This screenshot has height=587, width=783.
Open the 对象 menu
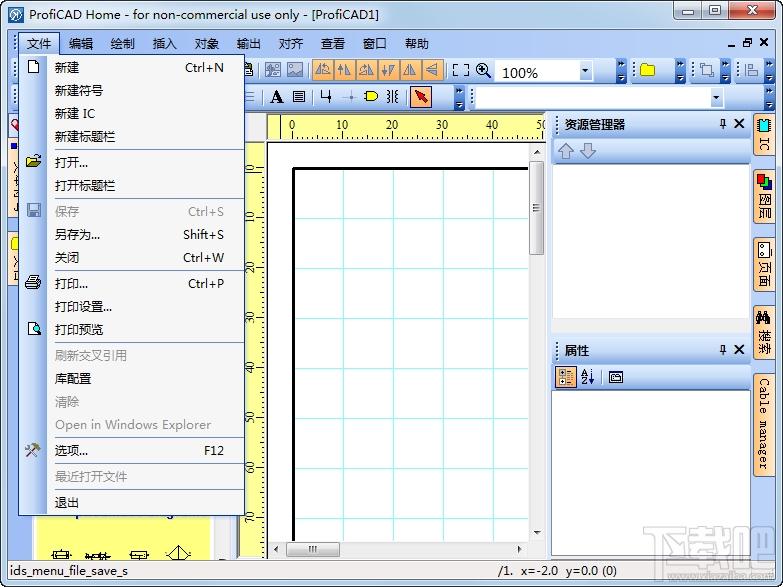[207, 43]
